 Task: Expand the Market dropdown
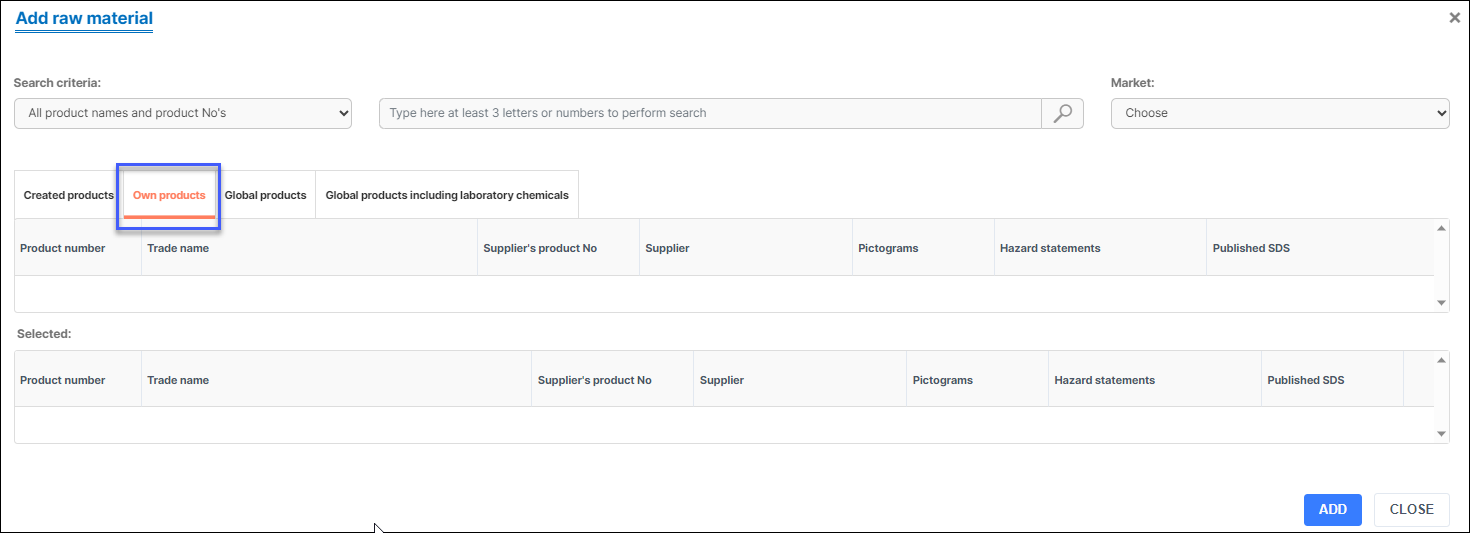1280,113
